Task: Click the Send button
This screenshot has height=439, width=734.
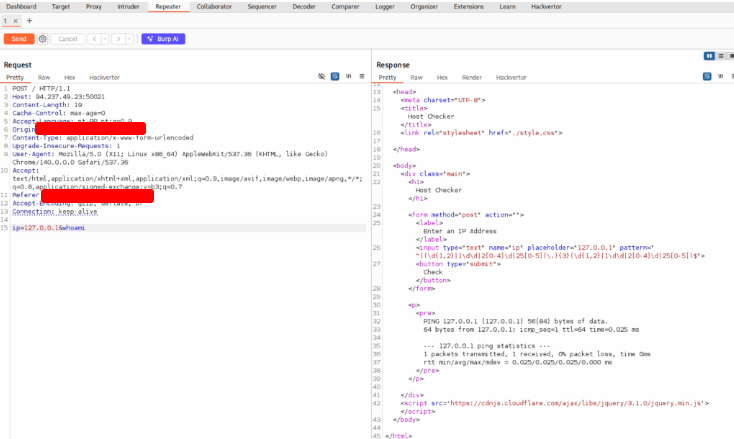Action: [x=18, y=39]
